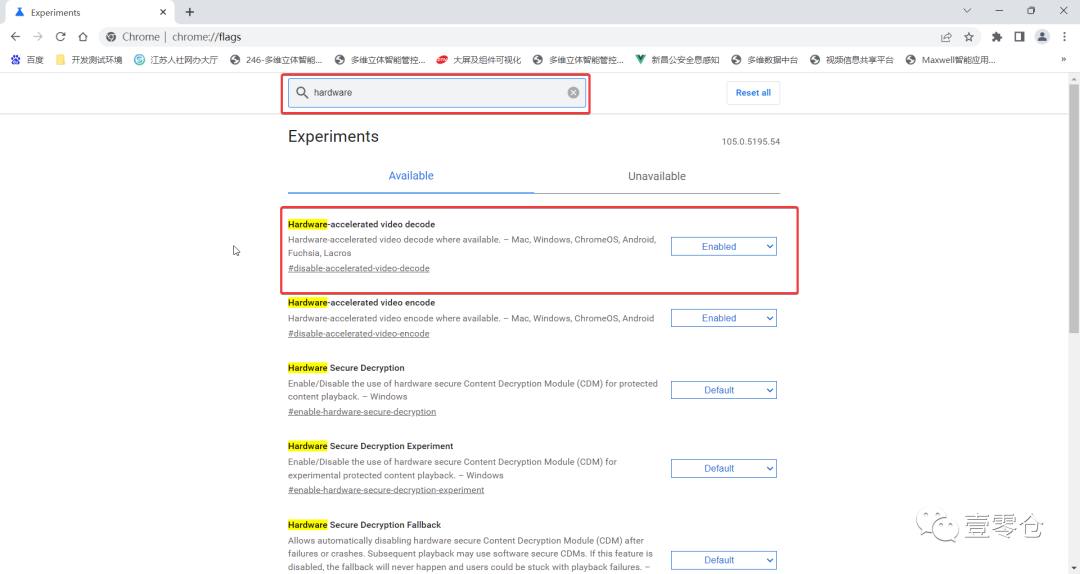Open the Chrome three-dot menu
This screenshot has width=1080, height=574.
pos(1064,37)
